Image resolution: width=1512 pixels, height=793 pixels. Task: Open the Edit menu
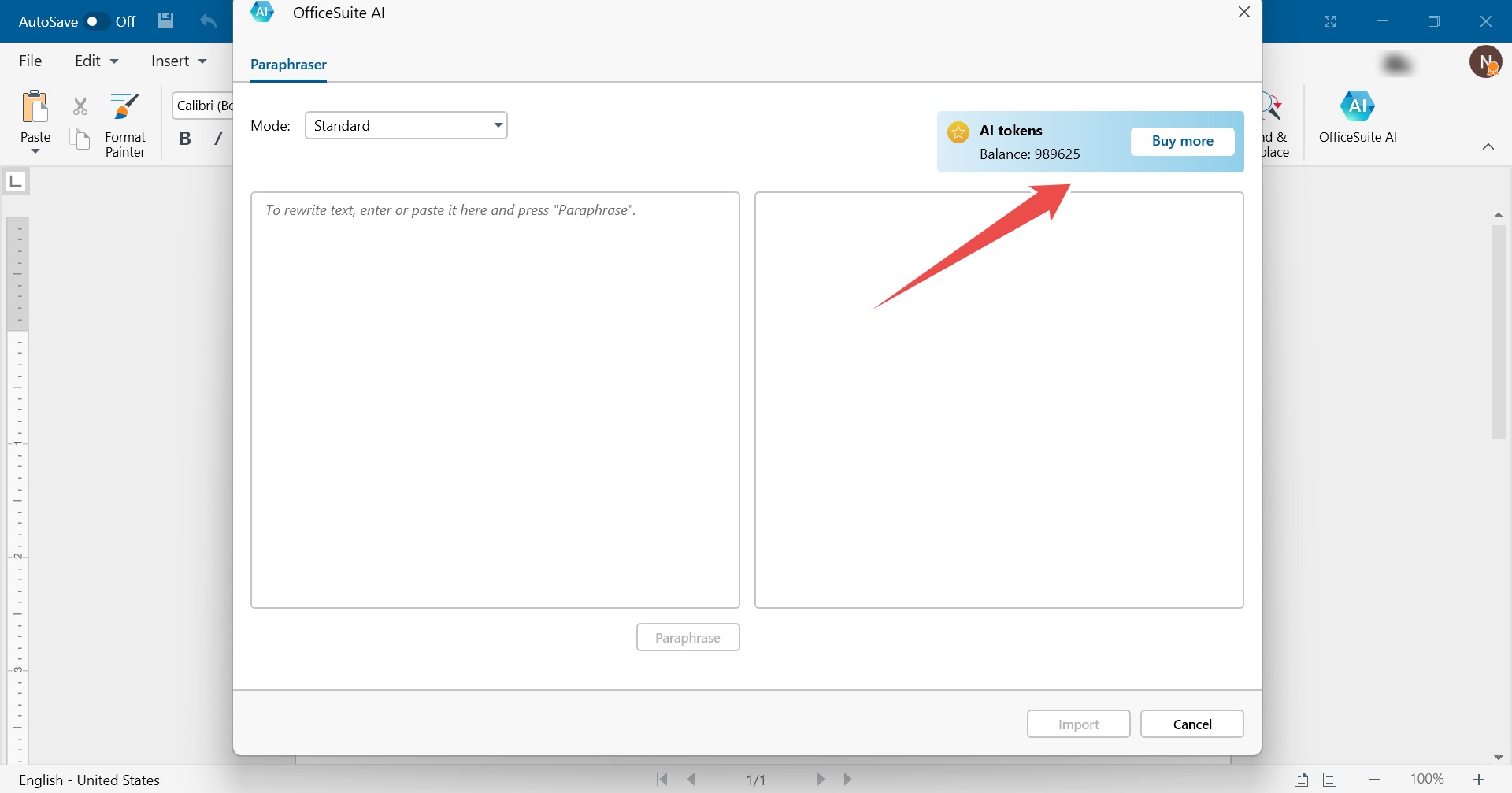click(x=96, y=61)
